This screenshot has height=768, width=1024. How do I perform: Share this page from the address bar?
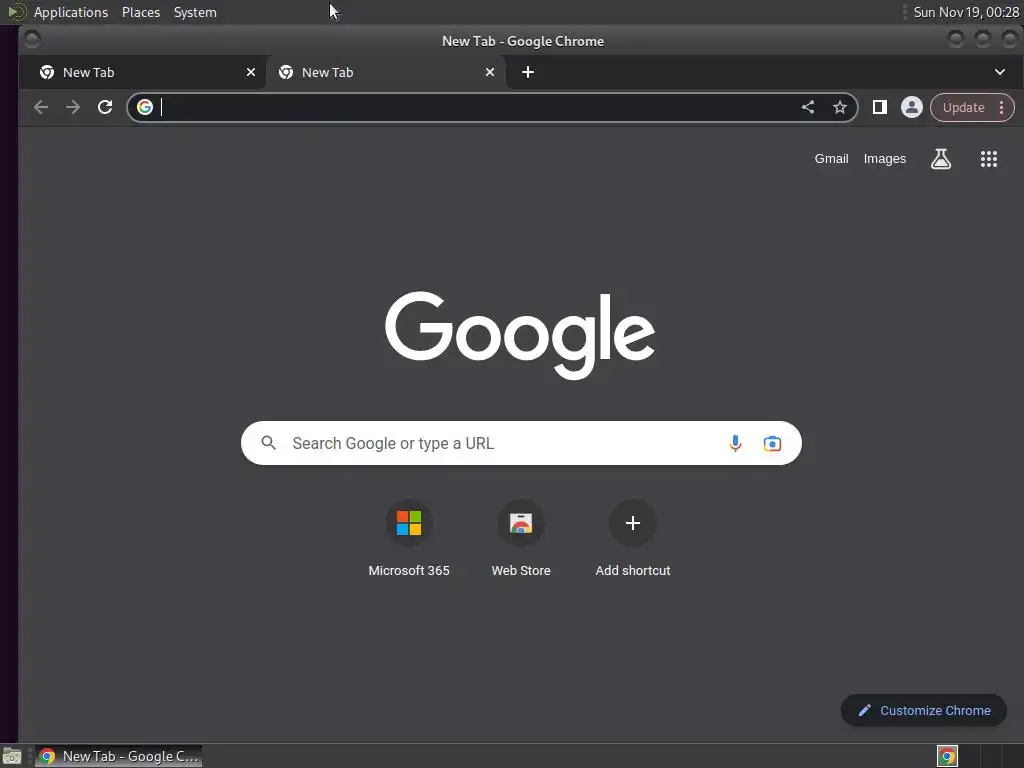[x=808, y=107]
